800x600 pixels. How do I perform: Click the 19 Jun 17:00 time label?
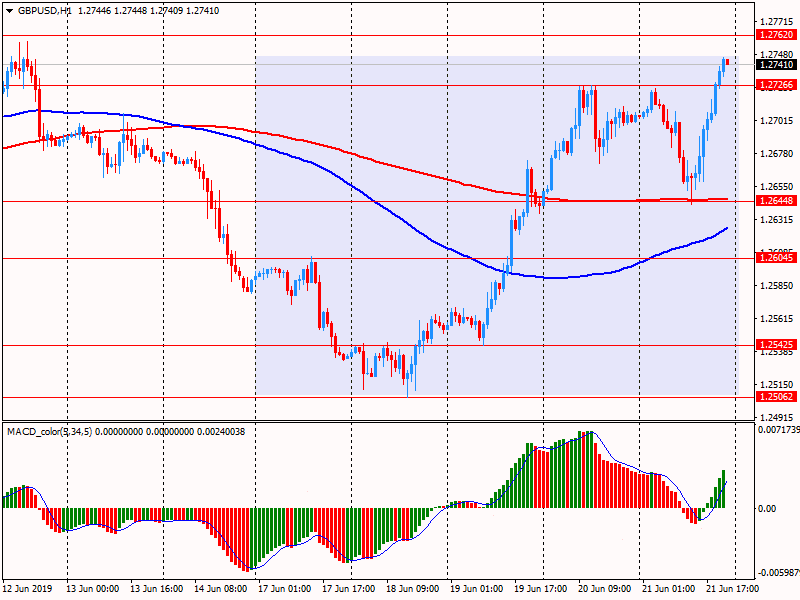[x=541, y=588]
